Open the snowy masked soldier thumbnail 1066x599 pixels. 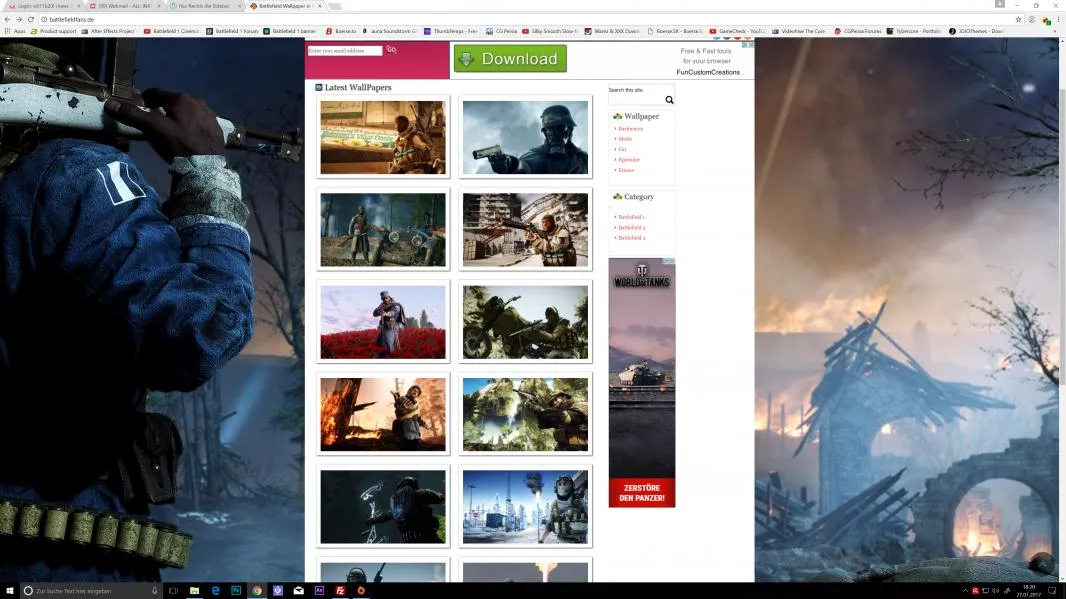(x=525, y=507)
